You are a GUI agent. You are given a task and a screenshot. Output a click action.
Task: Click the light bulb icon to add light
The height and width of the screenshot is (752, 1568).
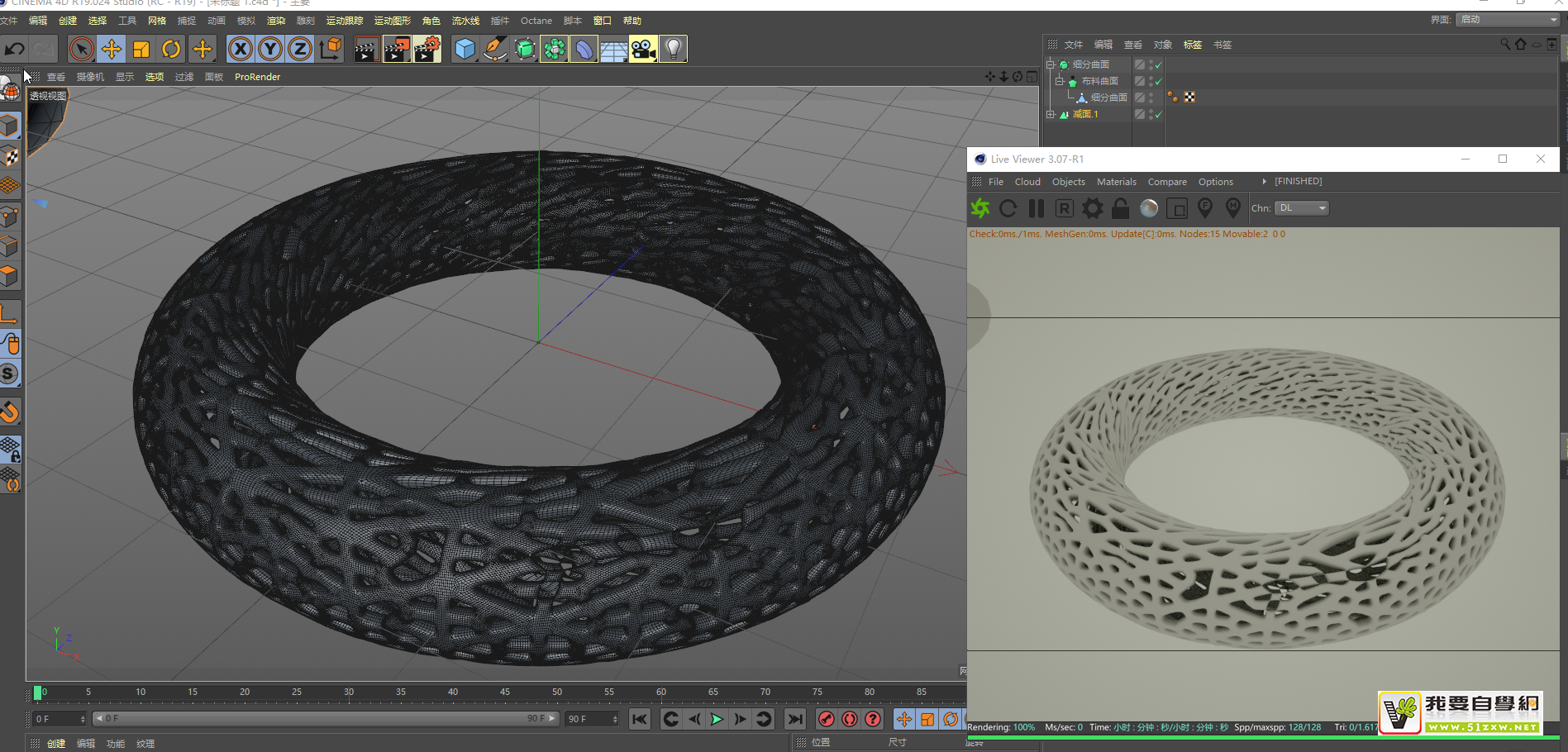coord(674,50)
